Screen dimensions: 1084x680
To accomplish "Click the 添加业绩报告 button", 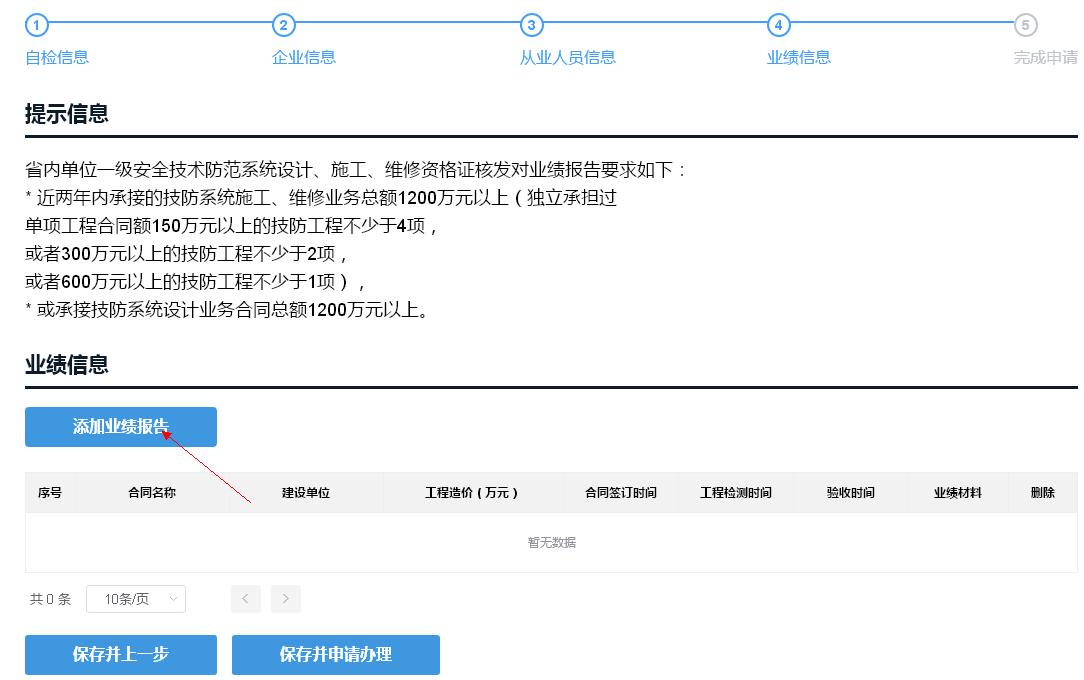I will [120, 427].
